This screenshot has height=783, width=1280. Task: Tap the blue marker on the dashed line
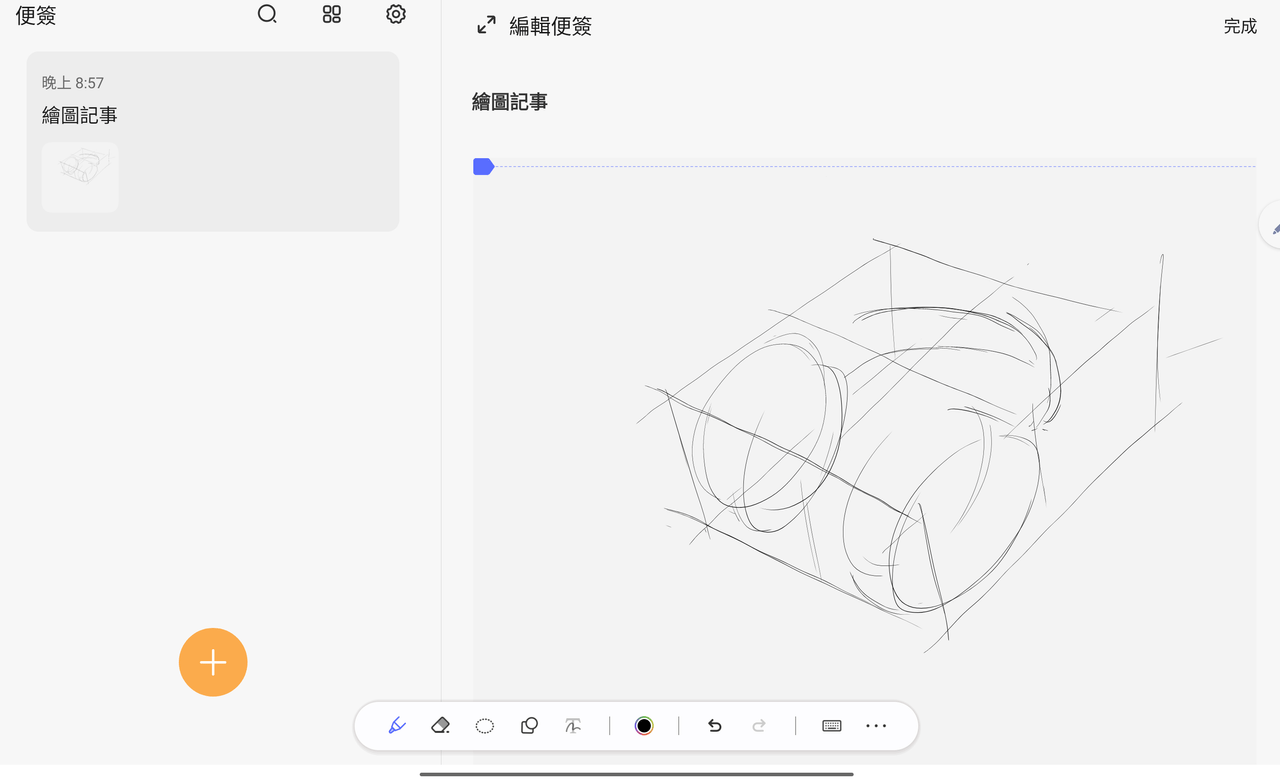point(483,167)
